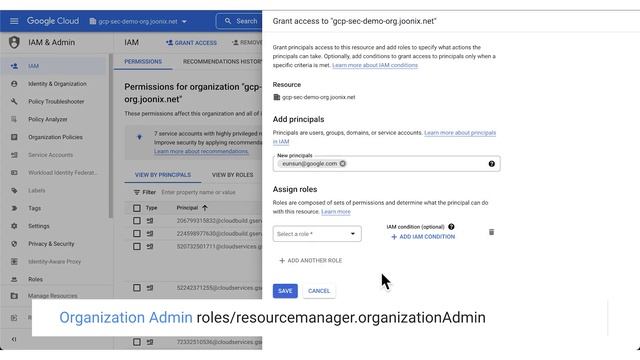
Task: Click the left sidebar scrollbar
Action: (x=110, y=135)
